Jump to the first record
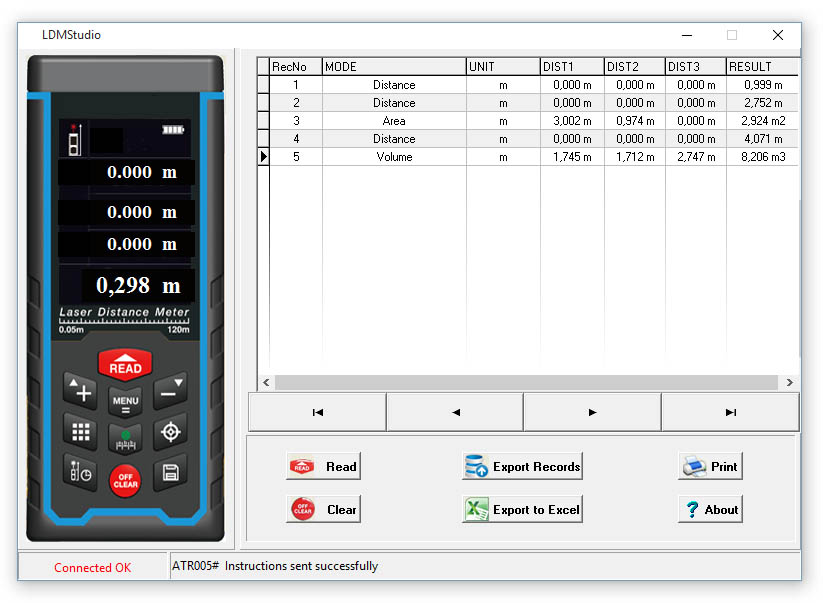Image resolution: width=823 pixels, height=603 pixels. click(x=317, y=412)
